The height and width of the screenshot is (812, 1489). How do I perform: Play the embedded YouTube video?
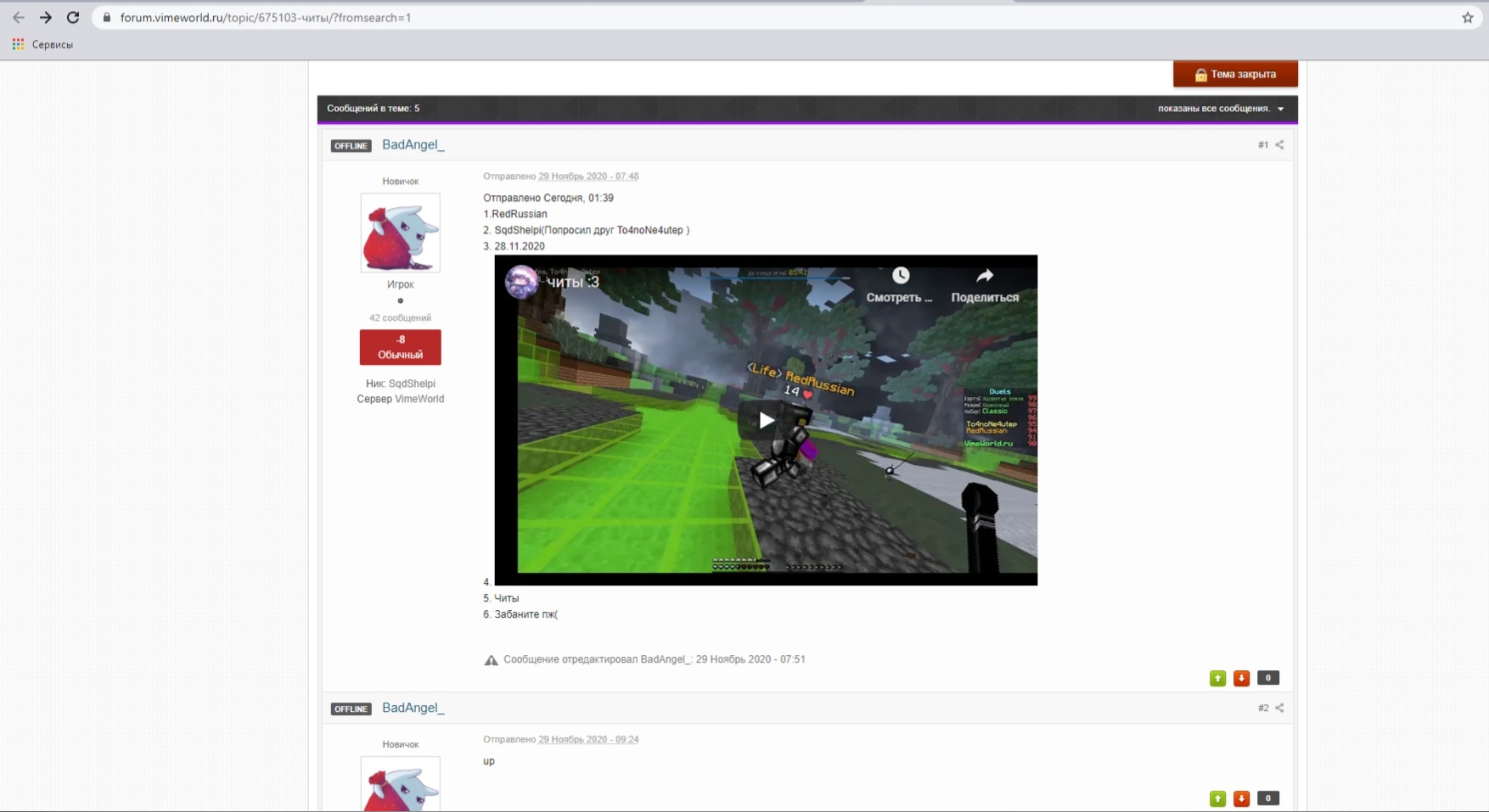coord(766,420)
